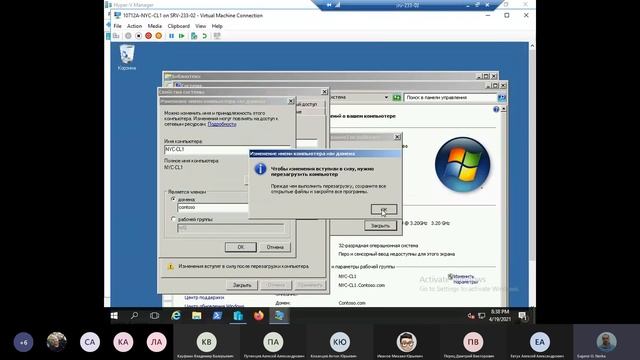Open Firefox from taskbar

click(x=259, y=316)
